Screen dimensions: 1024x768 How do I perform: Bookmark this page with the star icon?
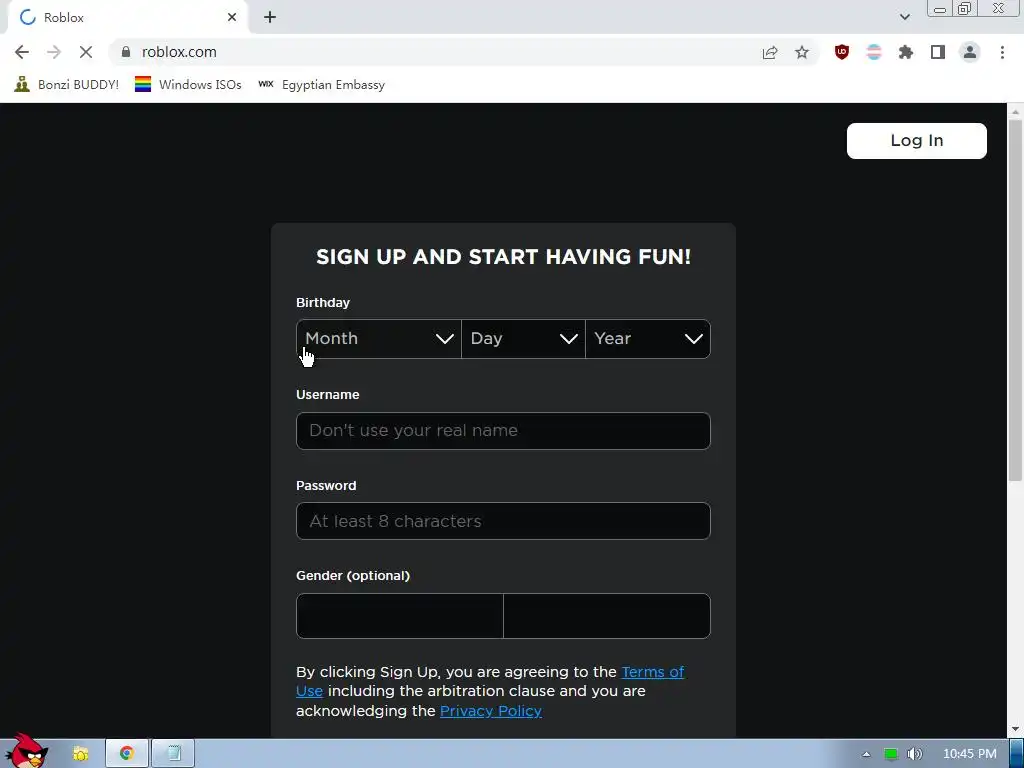click(802, 52)
